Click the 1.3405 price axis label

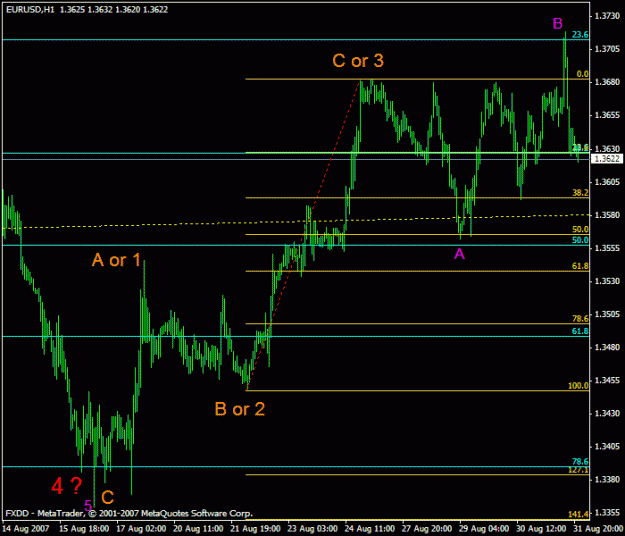pyautogui.click(x=607, y=446)
